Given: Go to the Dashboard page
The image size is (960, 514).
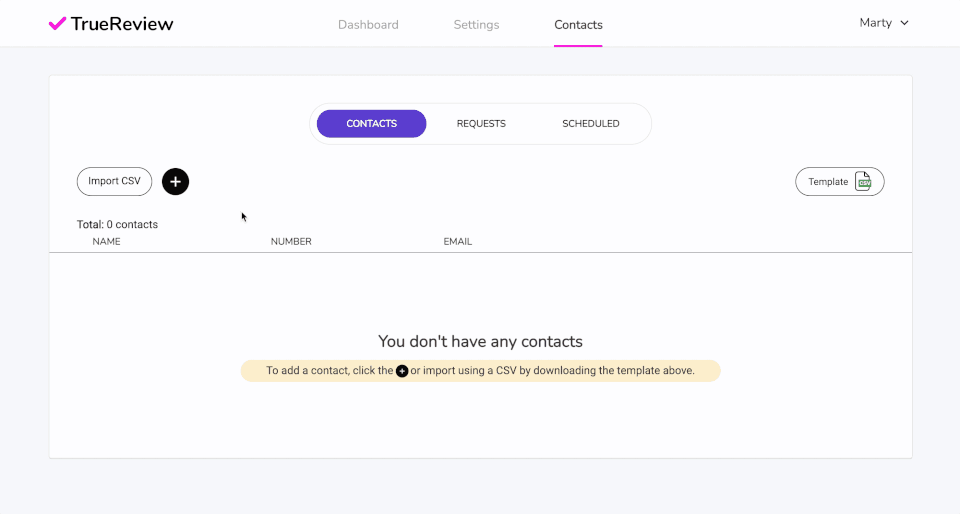Looking at the screenshot, I should (368, 25).
